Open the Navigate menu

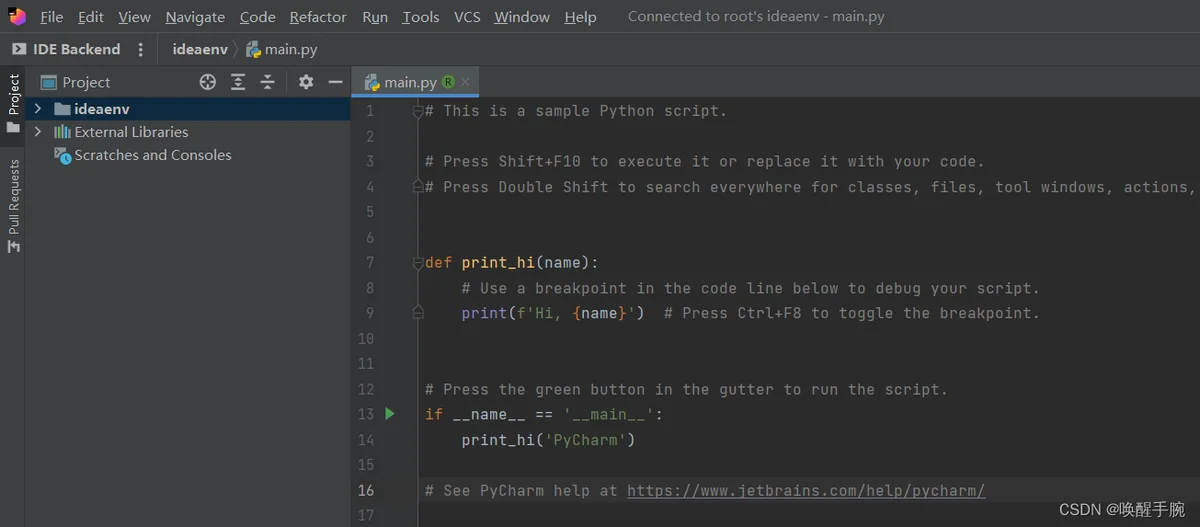pyautogui.click(x=195, y=17)
